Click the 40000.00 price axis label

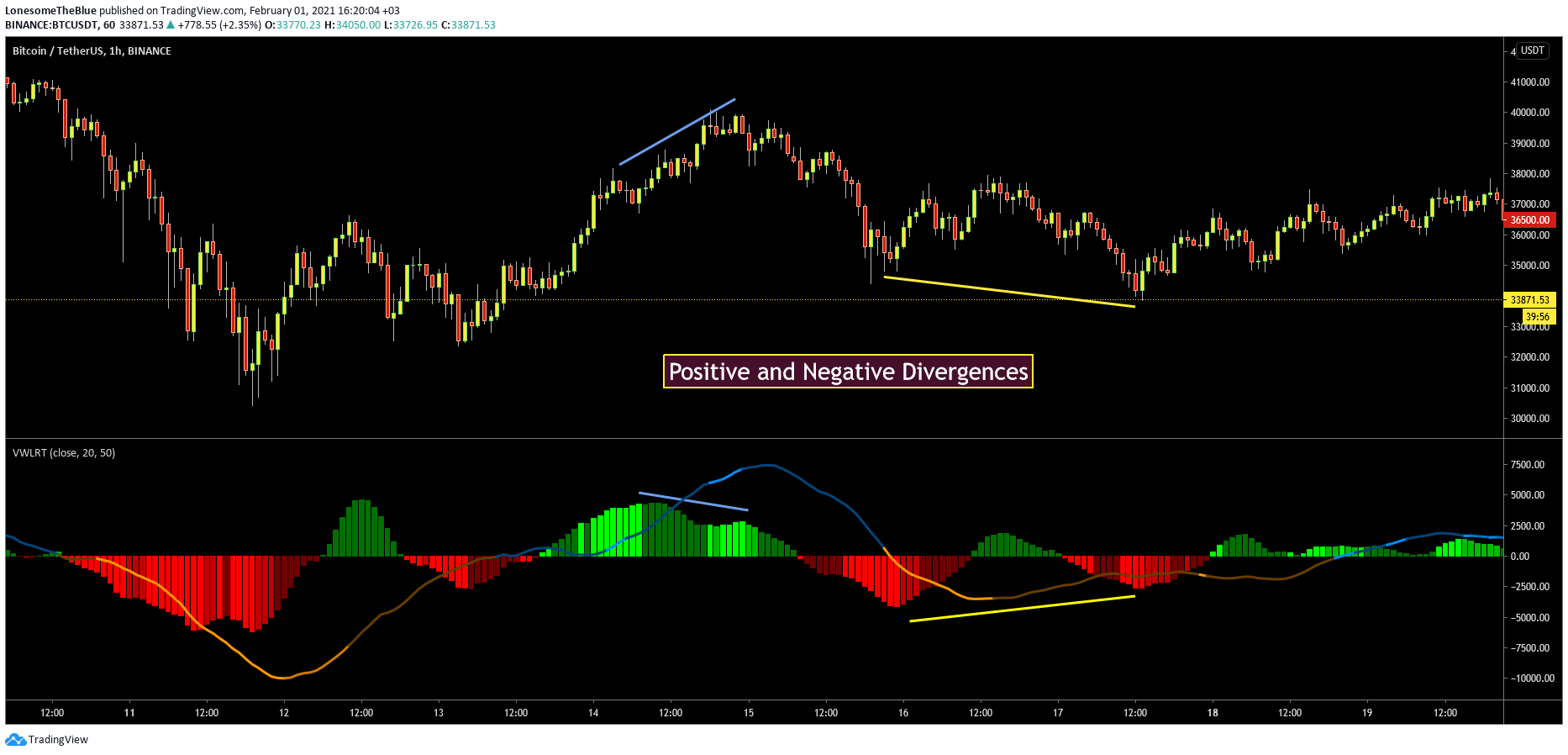[x=1530, y=113]
